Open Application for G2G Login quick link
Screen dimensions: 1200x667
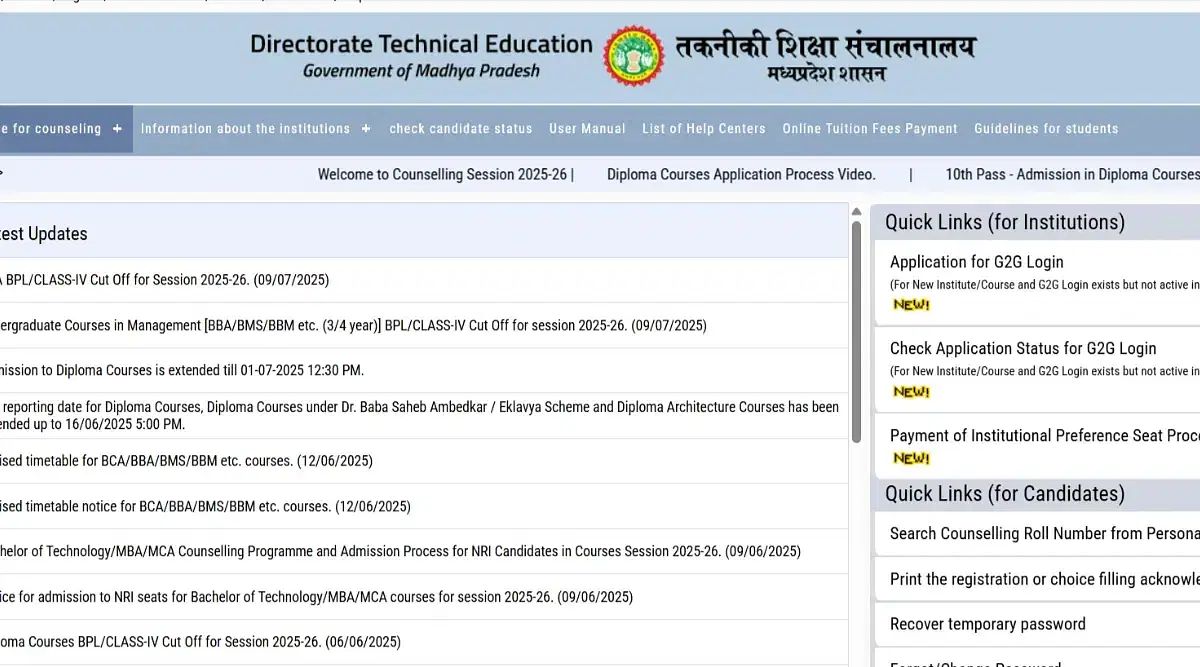pyautogui.click(x=977, y=262)
